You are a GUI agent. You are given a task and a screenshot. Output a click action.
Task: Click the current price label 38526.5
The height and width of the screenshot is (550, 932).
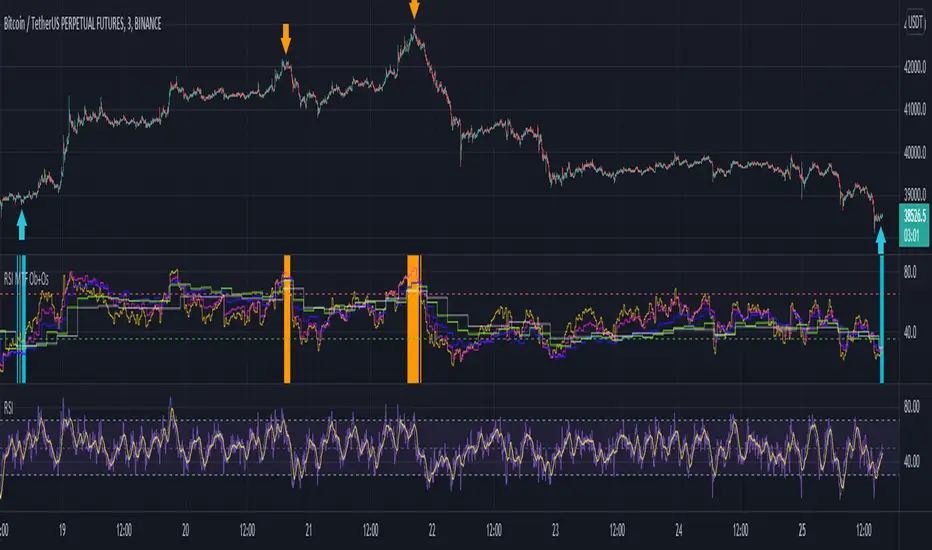(914, 215)
